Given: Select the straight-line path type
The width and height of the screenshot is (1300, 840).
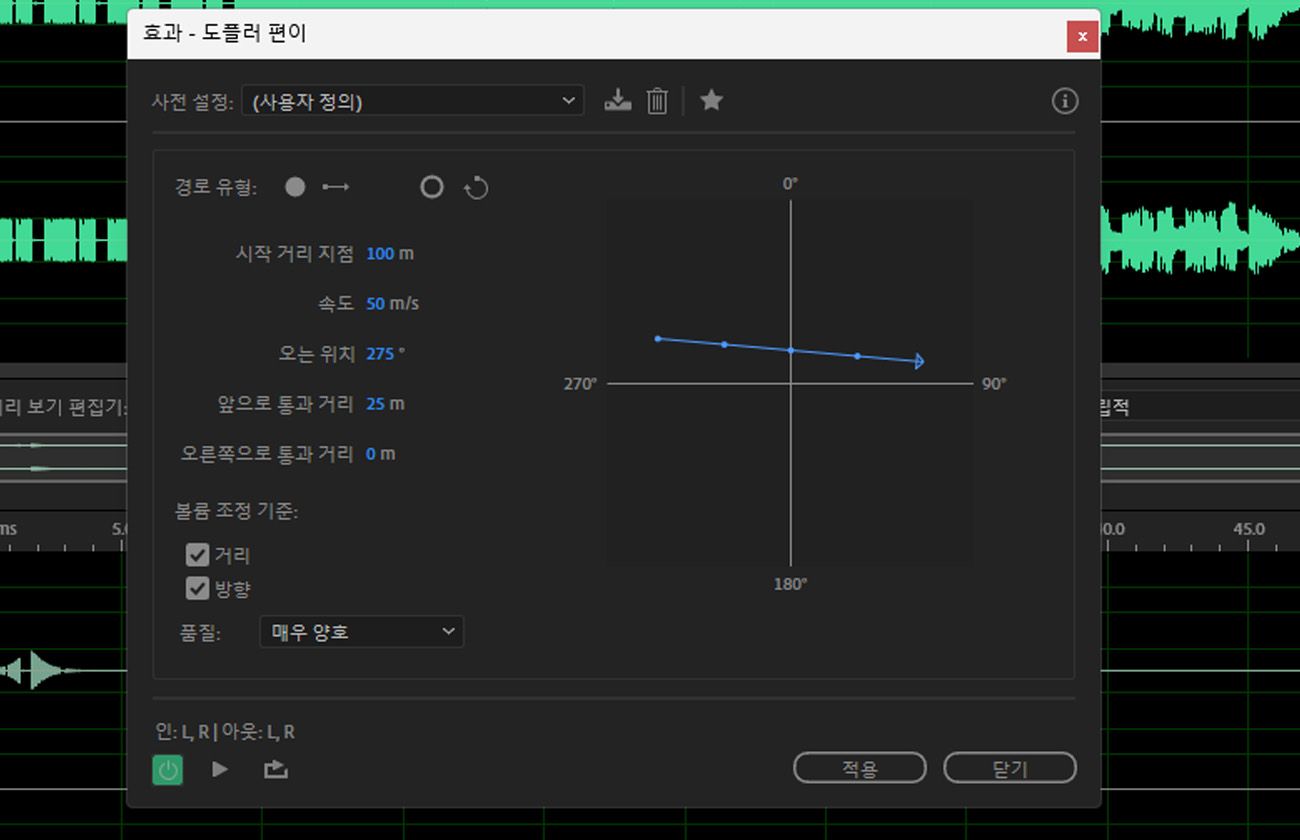Looking at the screenshot, I should (295, 187).
